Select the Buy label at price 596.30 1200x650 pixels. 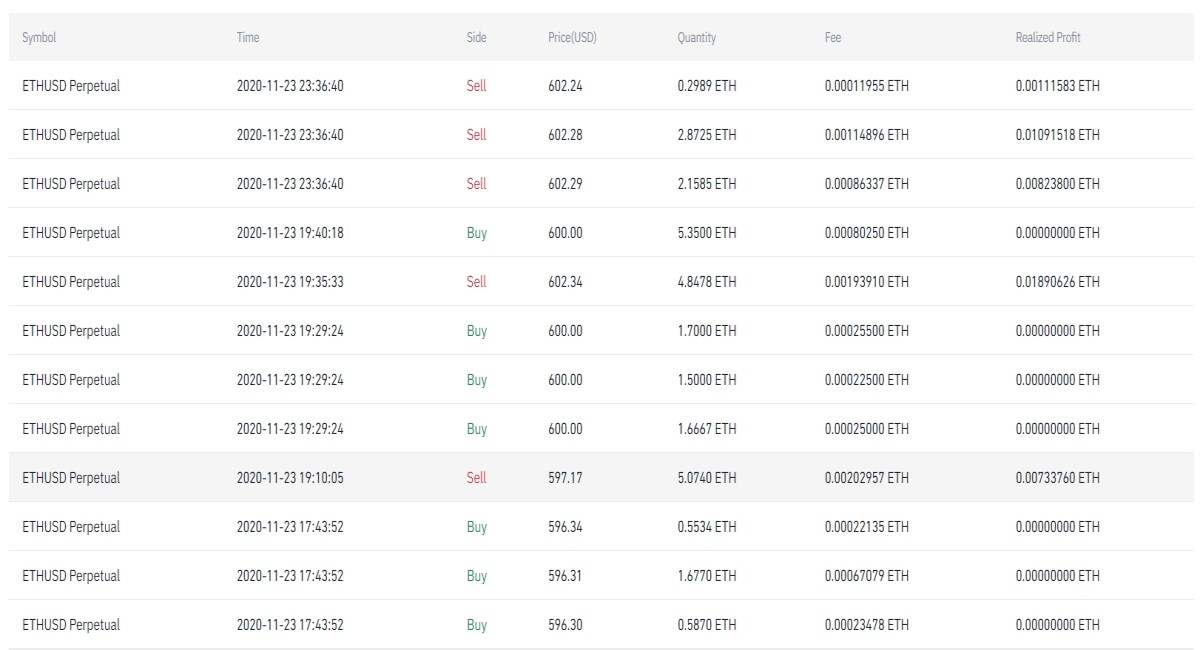(477, 625)
